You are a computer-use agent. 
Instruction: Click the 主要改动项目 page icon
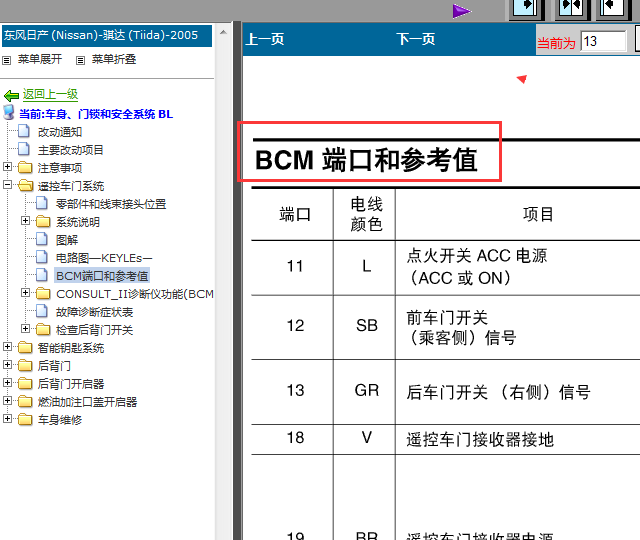(x=24, y=149)
